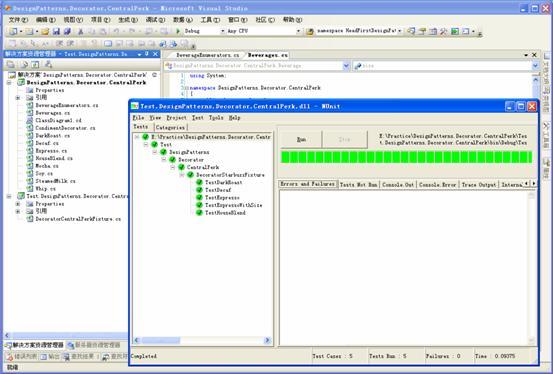Click Show All Files icon in Solution Explorer
The height and width of the screenshot is (374, 553).
[24, 64]
